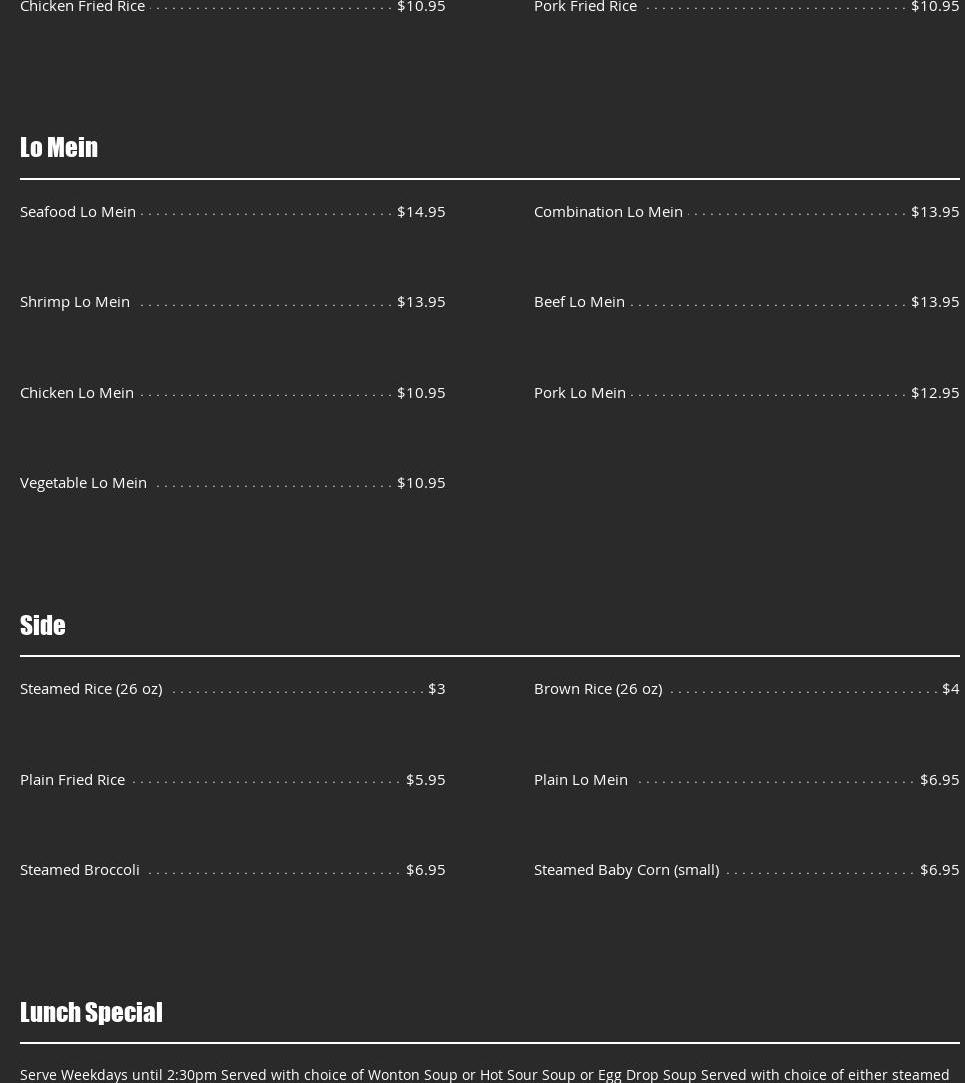Click the Lo Mein section heading
The width and height of the screenshot is (965, 1083).
(x=59, y=147)
